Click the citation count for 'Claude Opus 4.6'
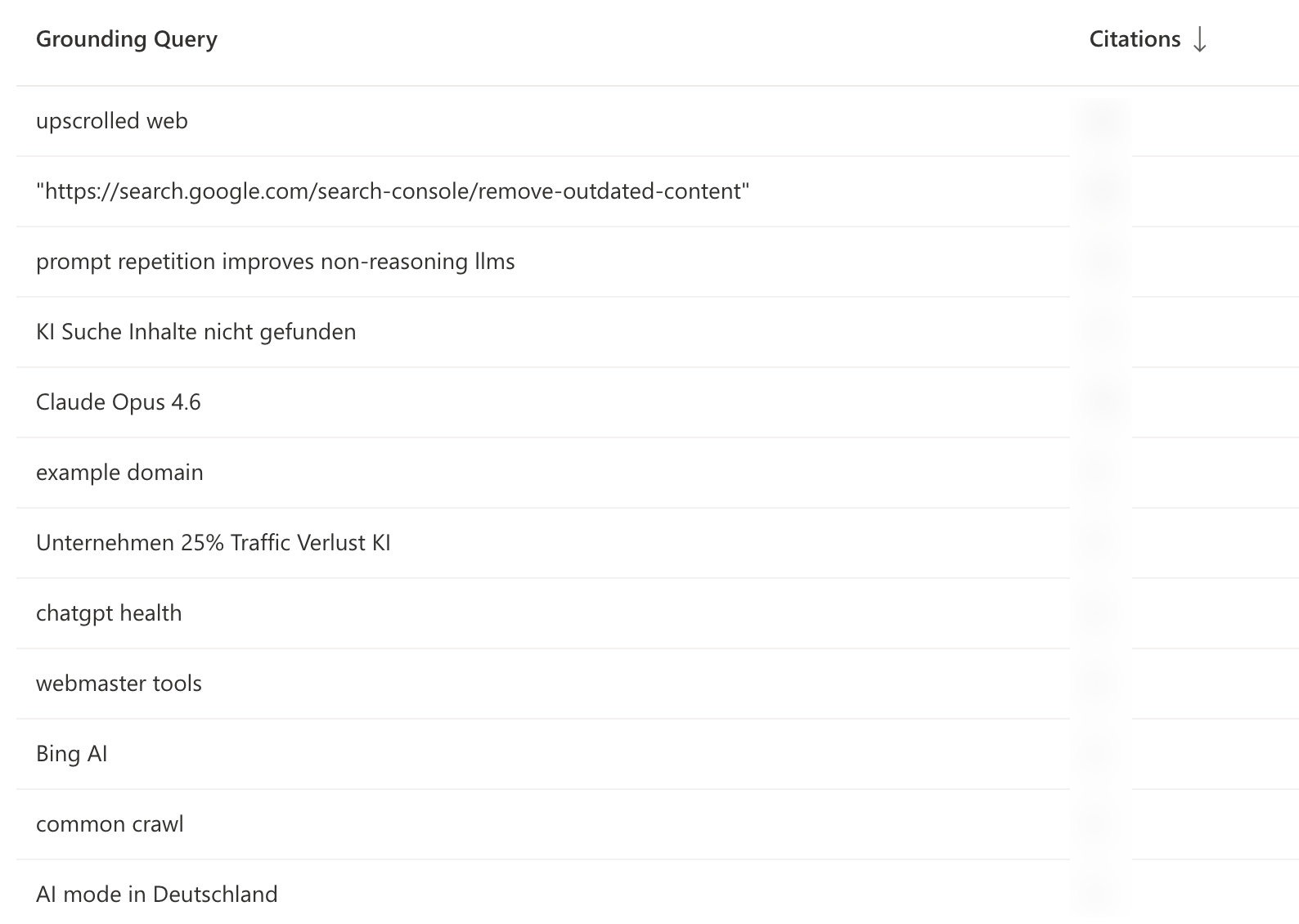 coord(1100,401)
